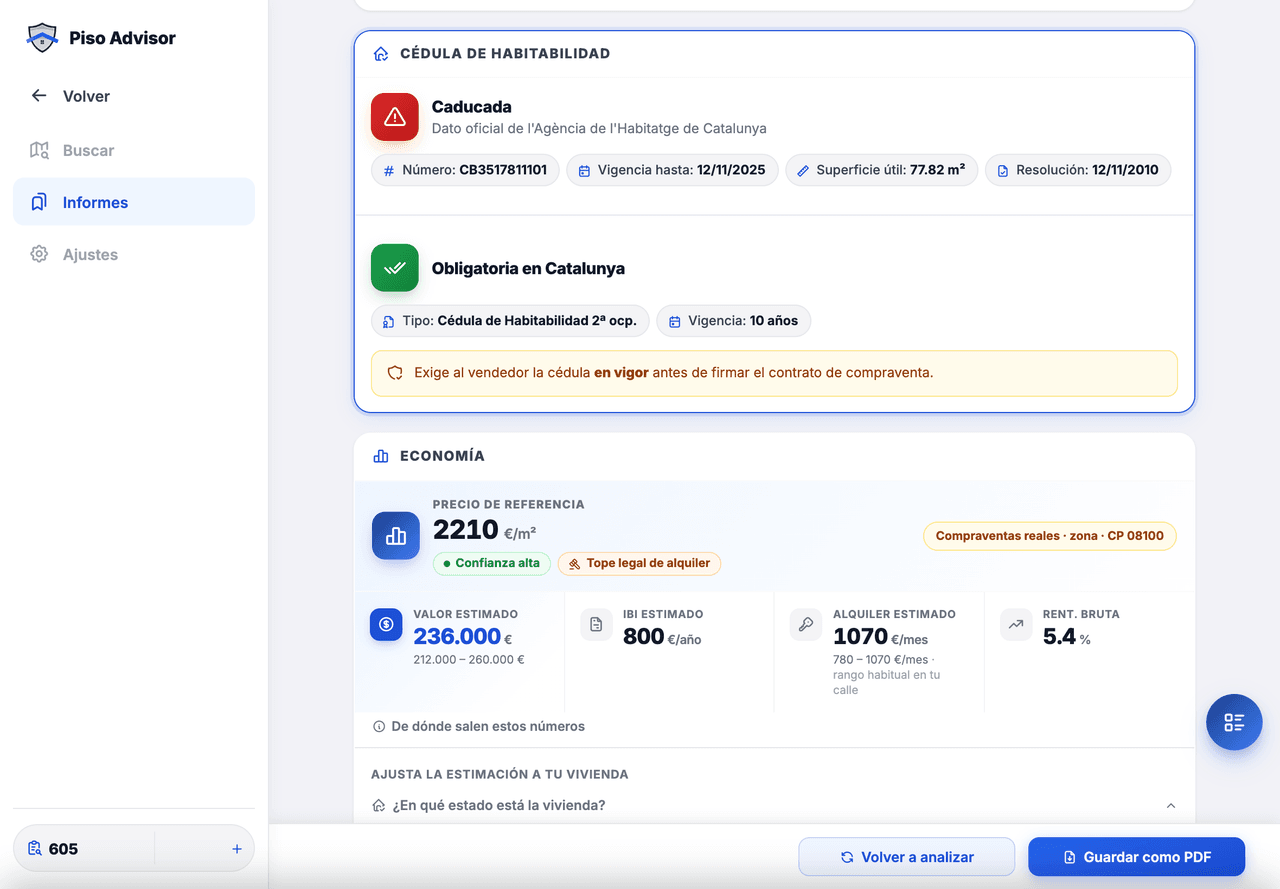Image resolution: width=1280 pixels, height=889 pixels.
Task: Click the blue chart icon beside Precio de referencia
Action: 396,535
